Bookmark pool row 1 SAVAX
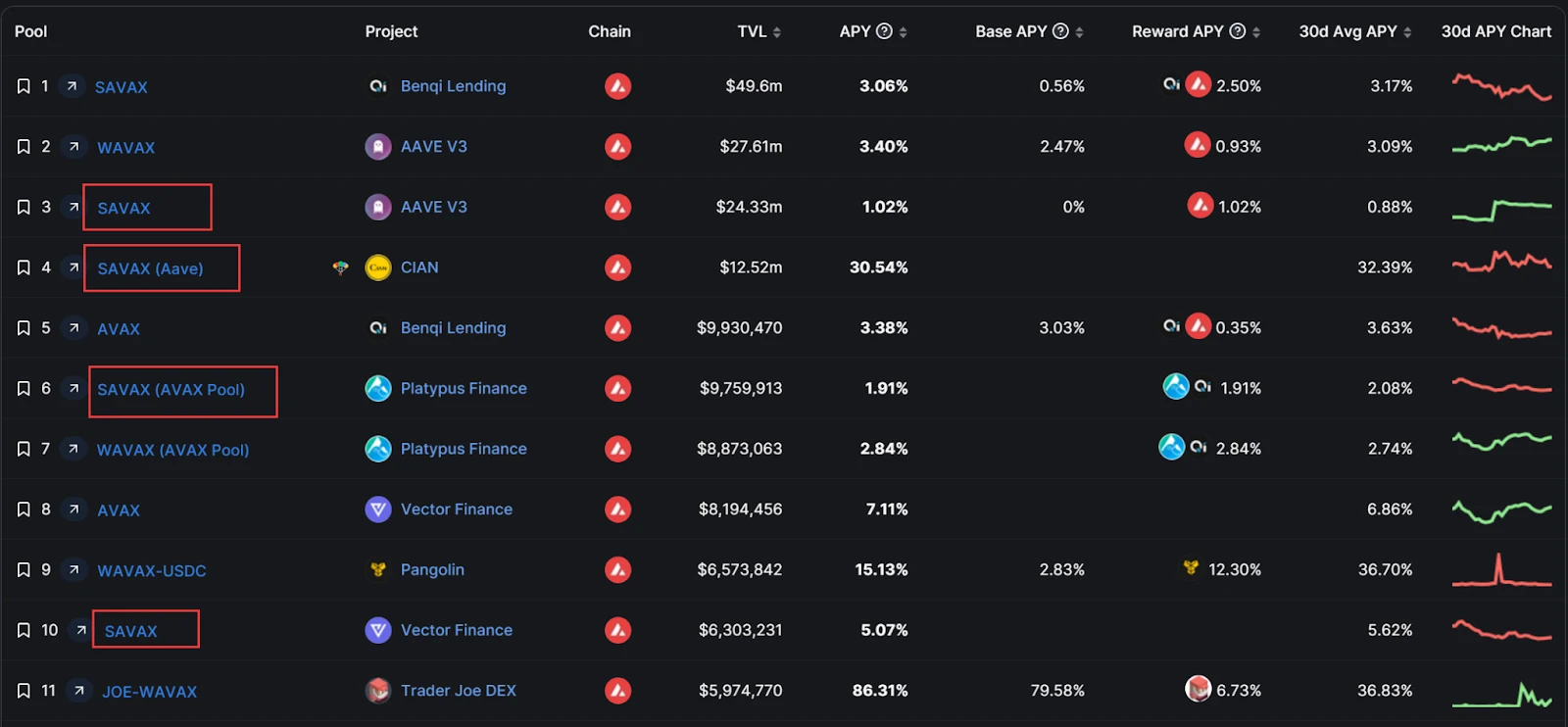1568x727 pixels. pyautogui.click(x=24, y=86)
